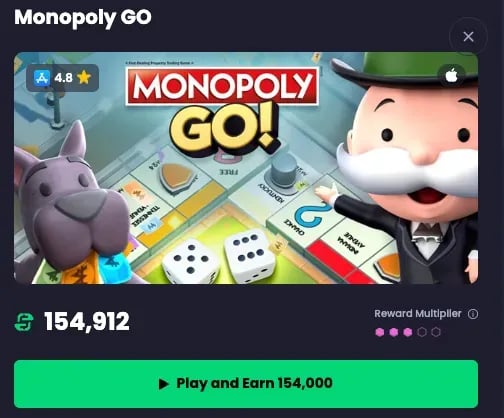504x418 pixels.
Task: Select the second filled pink multiplier hexagon
Action: (394, 332)
